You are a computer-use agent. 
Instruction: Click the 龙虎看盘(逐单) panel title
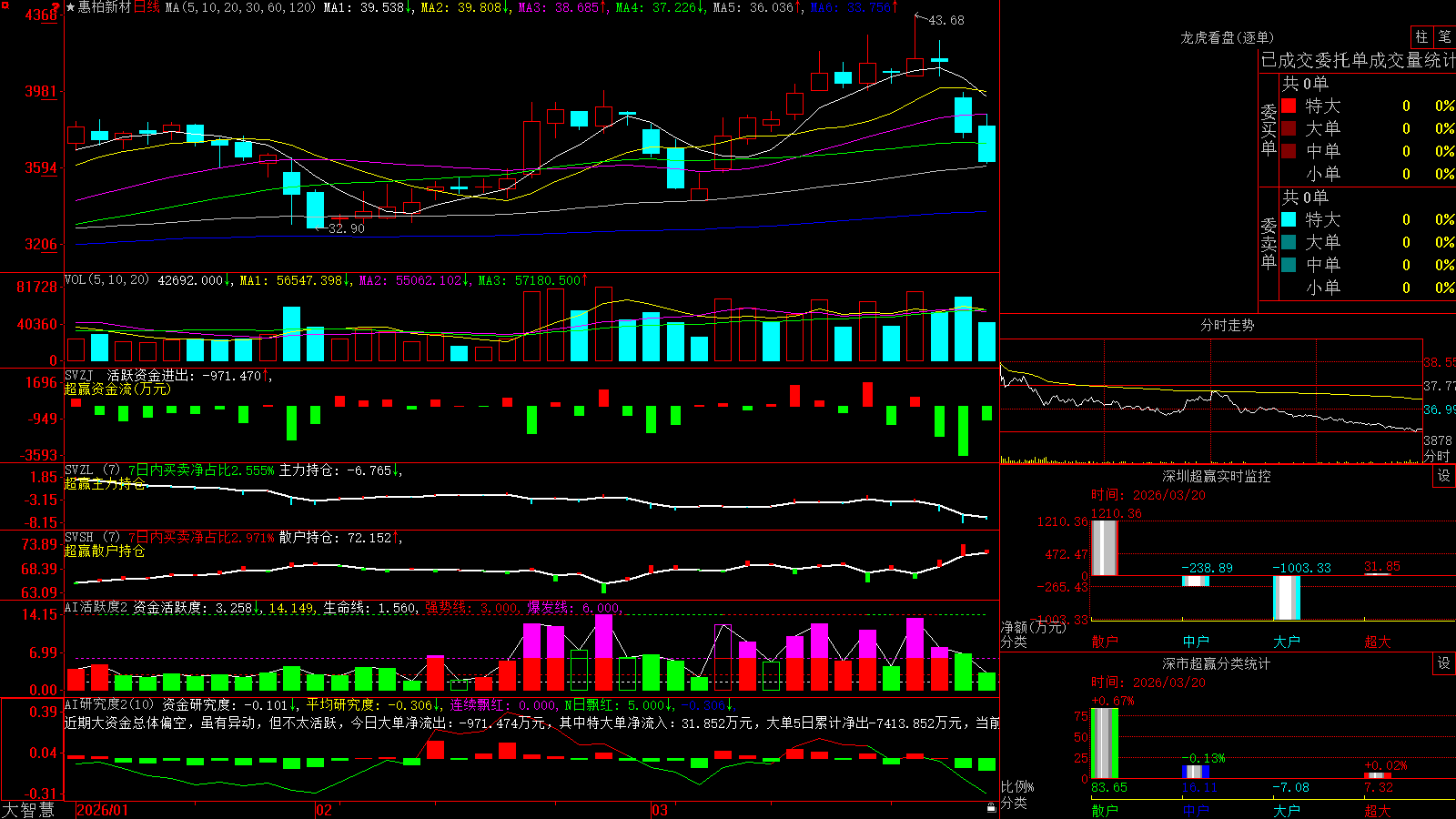1227,37
